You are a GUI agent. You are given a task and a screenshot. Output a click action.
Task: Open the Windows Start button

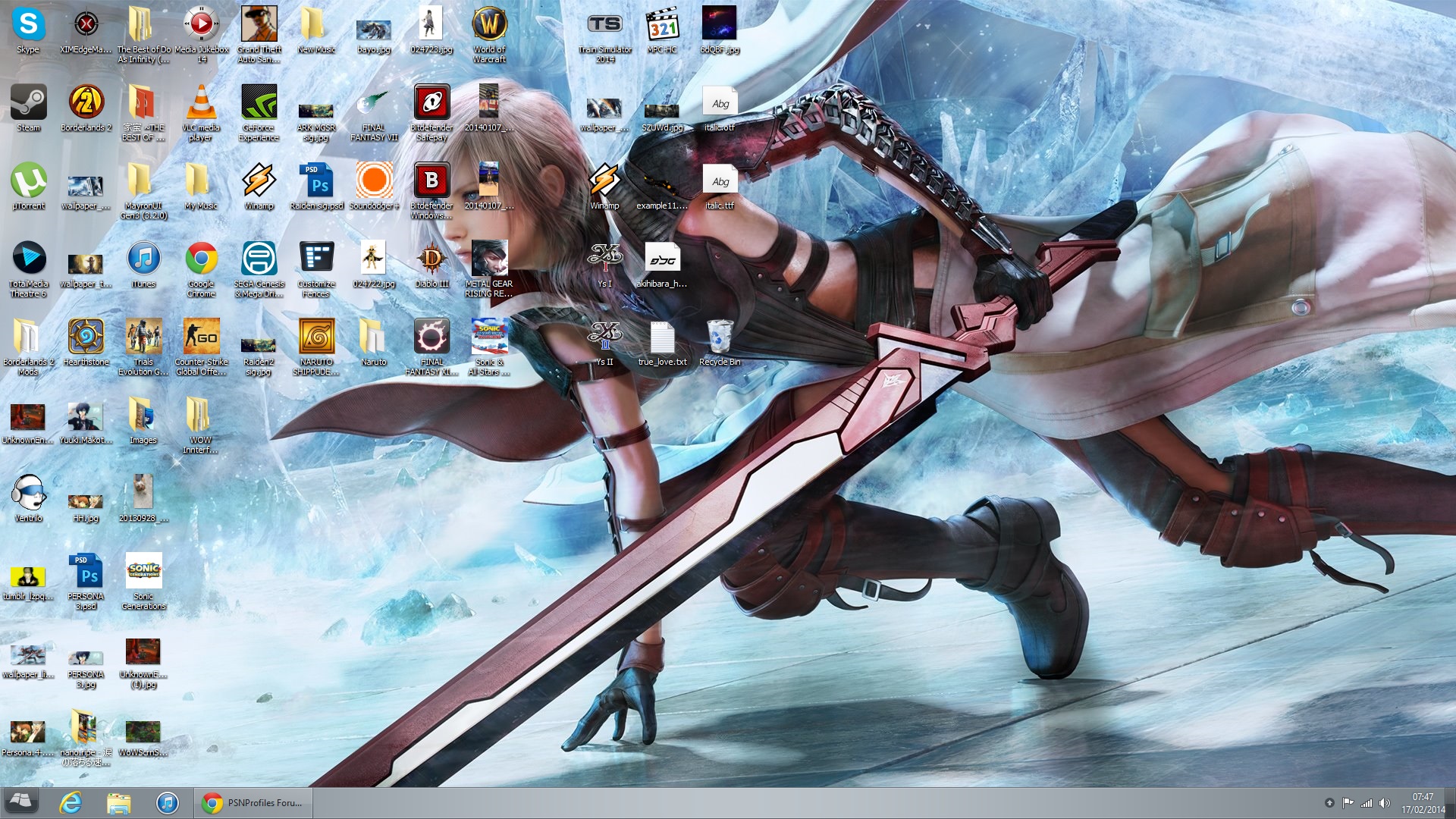pyautogui.click(x=21, y=802)
